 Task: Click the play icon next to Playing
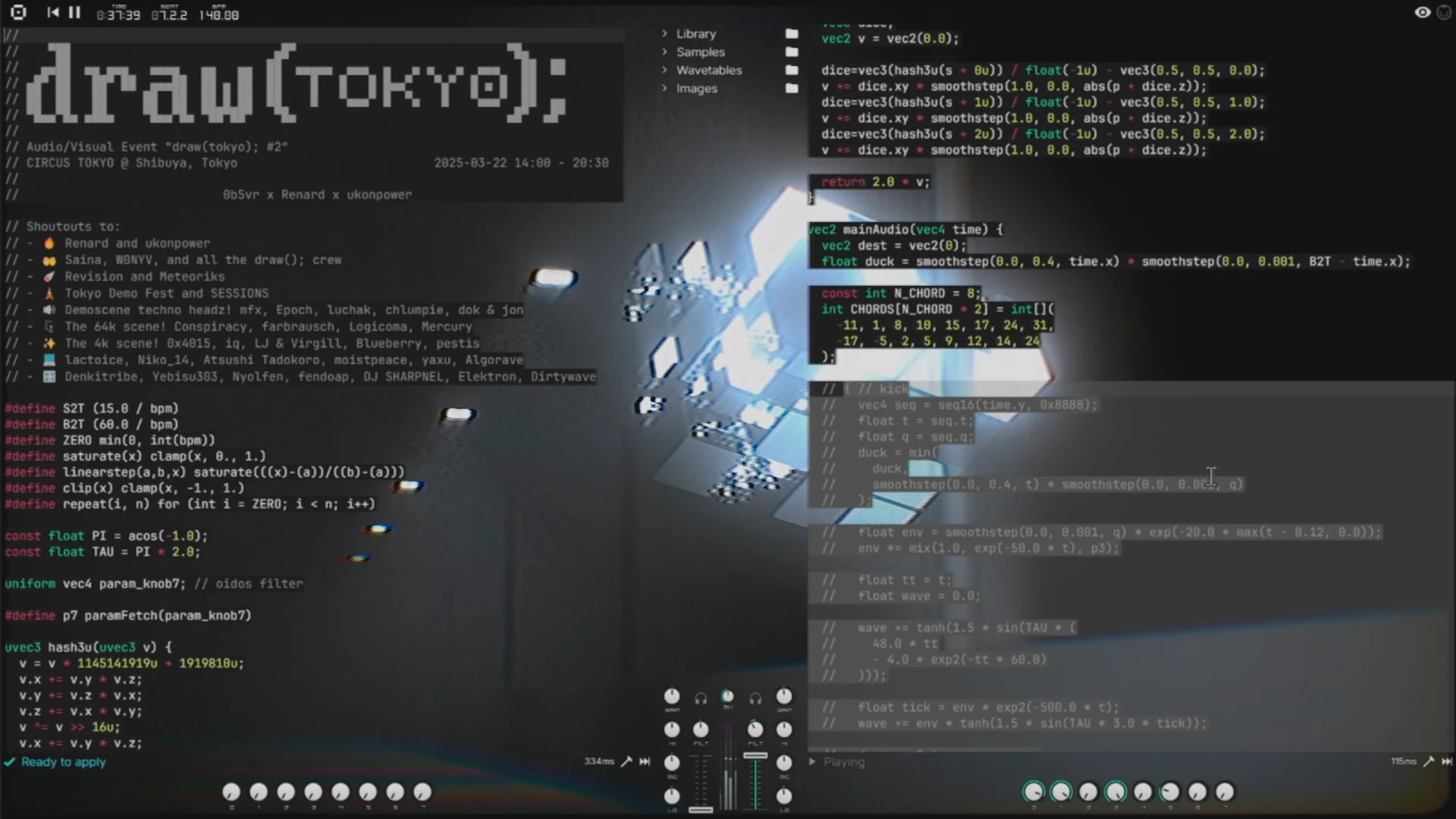(812, 761)
